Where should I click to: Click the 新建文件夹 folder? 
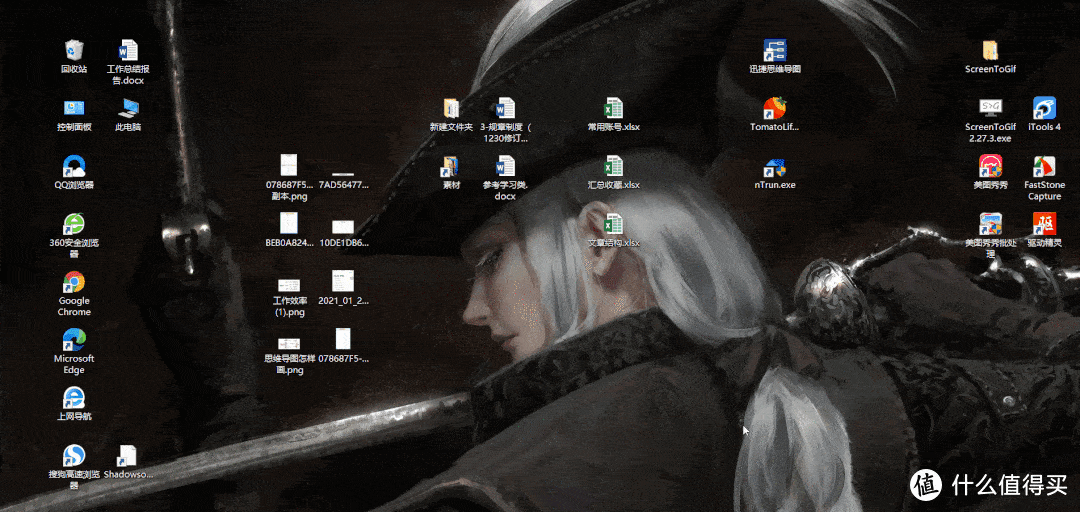click(451, 109)
